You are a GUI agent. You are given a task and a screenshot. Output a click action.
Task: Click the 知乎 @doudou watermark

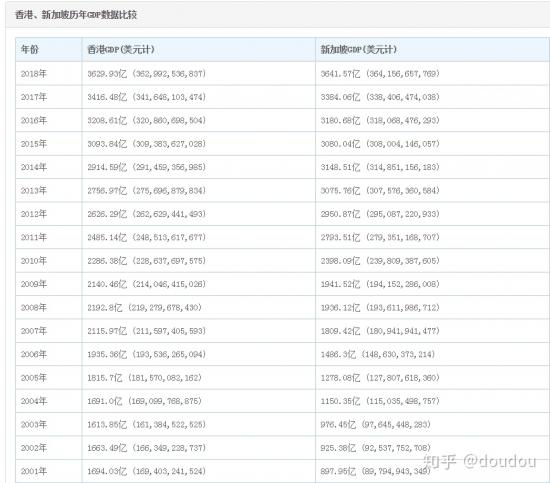click(x=480, y=461)
